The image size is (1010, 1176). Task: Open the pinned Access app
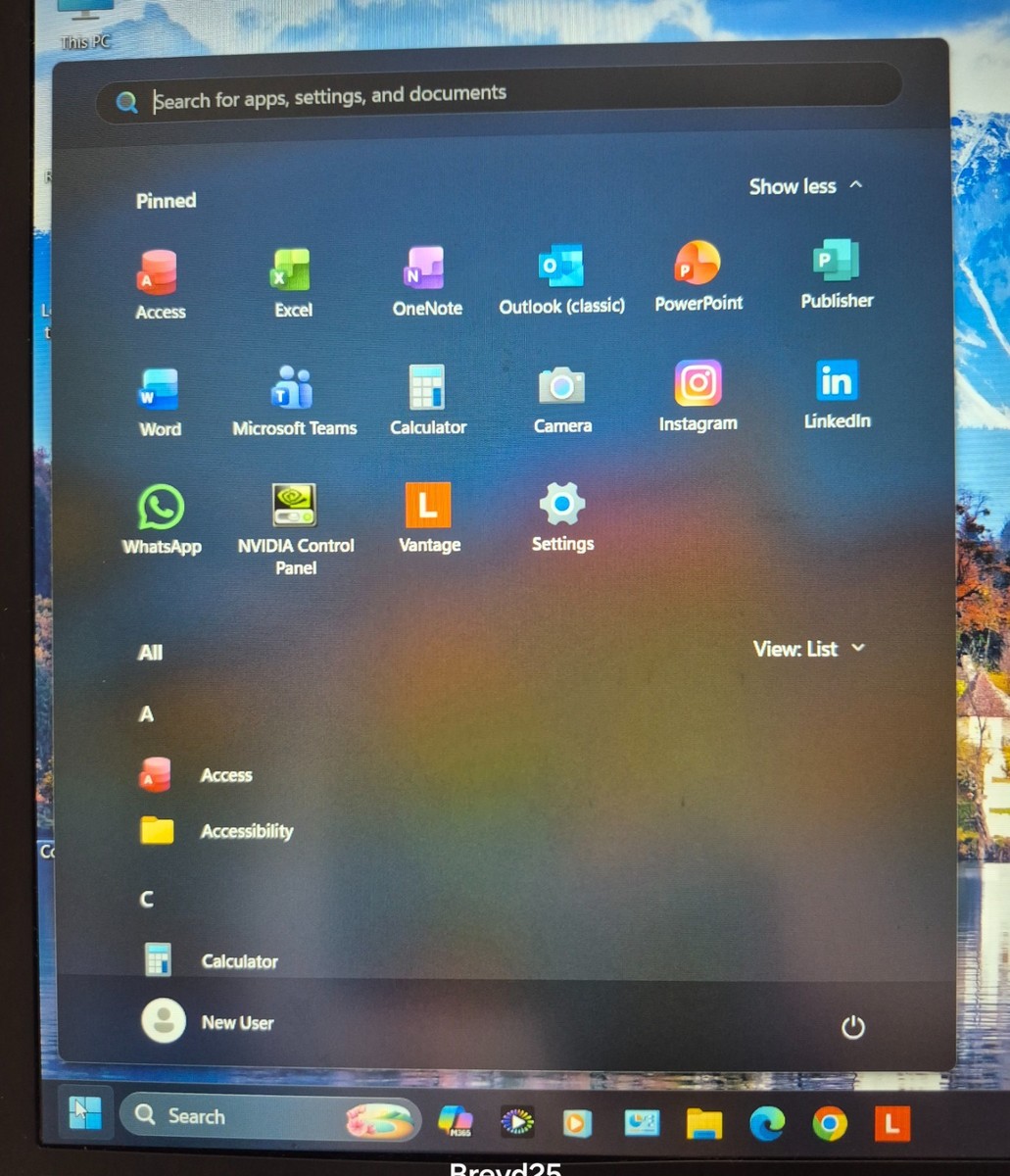click(x=159, y=284)
